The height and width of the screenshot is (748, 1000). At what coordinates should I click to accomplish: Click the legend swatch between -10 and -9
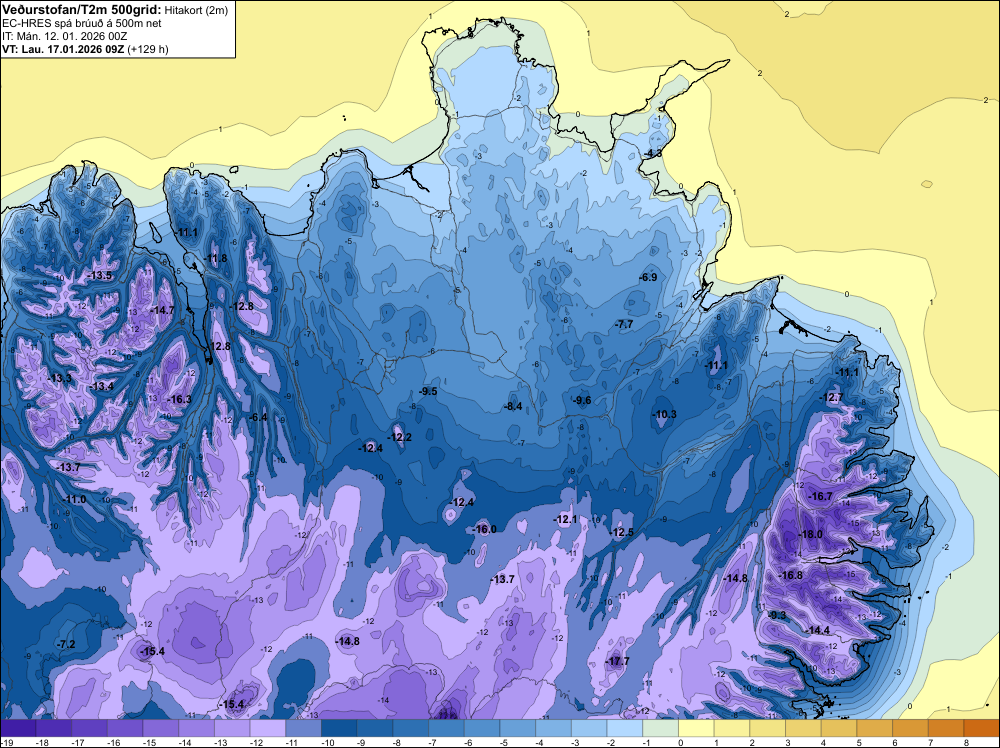pyautogui.click(x=339, y=728)
